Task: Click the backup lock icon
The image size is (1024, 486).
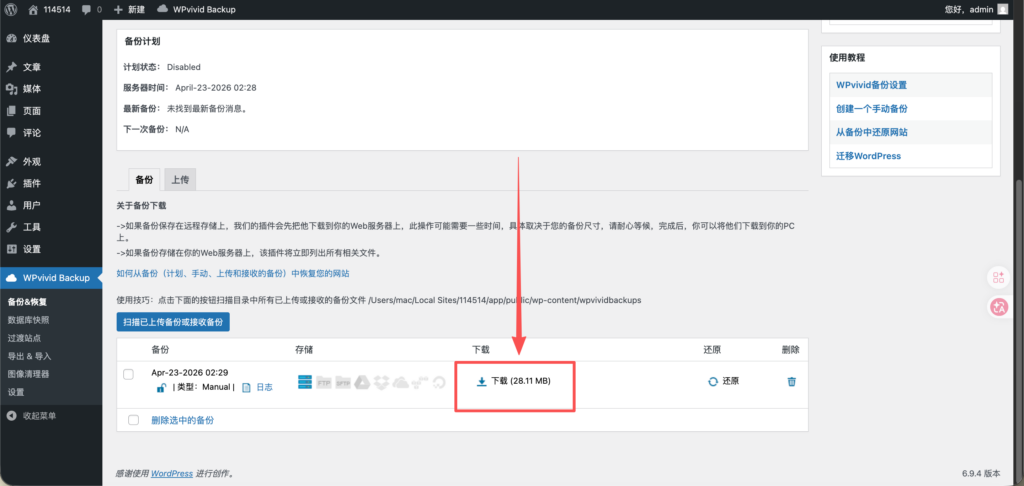Action: [x=161, y=387]
